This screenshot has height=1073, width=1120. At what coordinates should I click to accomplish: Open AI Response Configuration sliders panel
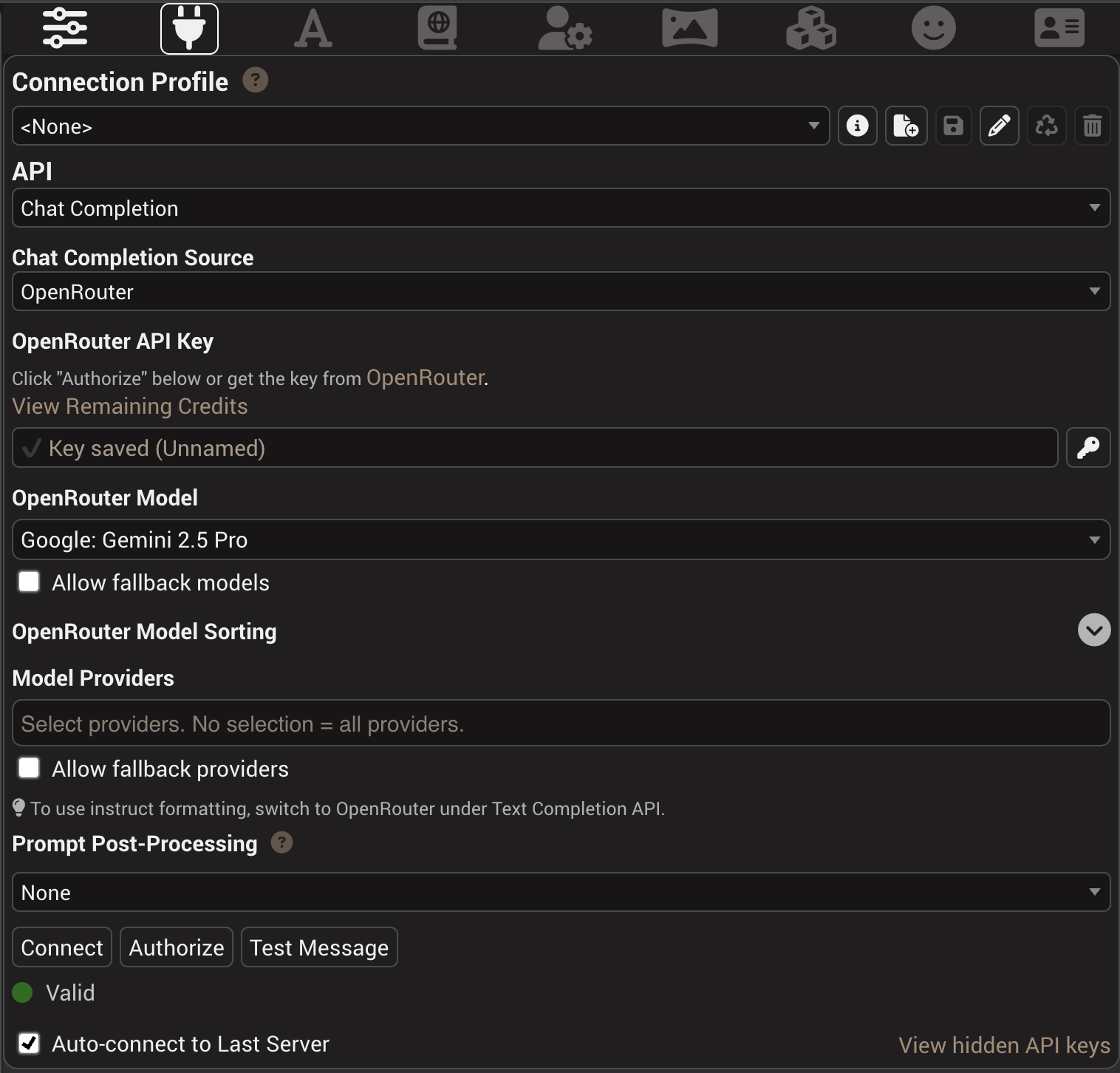65,28
